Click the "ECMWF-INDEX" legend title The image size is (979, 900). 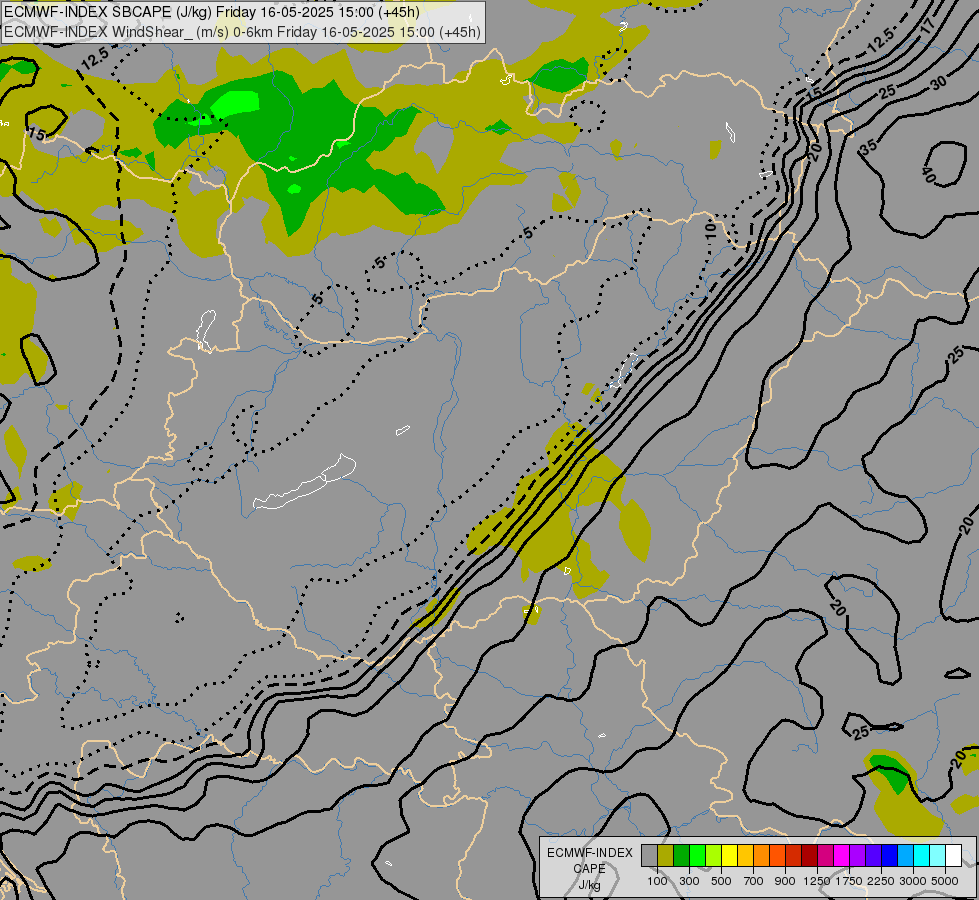pyautogui.click(x=590, y=853)
